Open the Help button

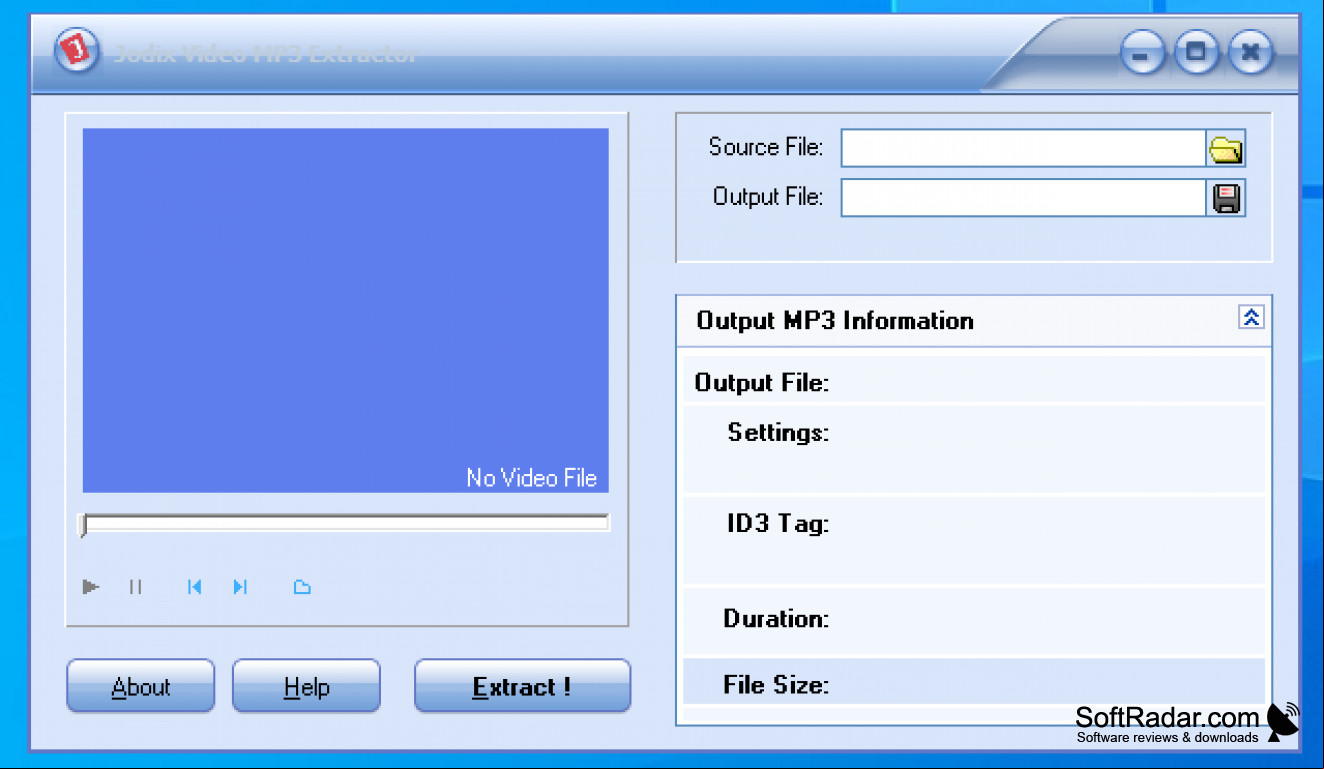pyautogui.click(x=306, y=686)
